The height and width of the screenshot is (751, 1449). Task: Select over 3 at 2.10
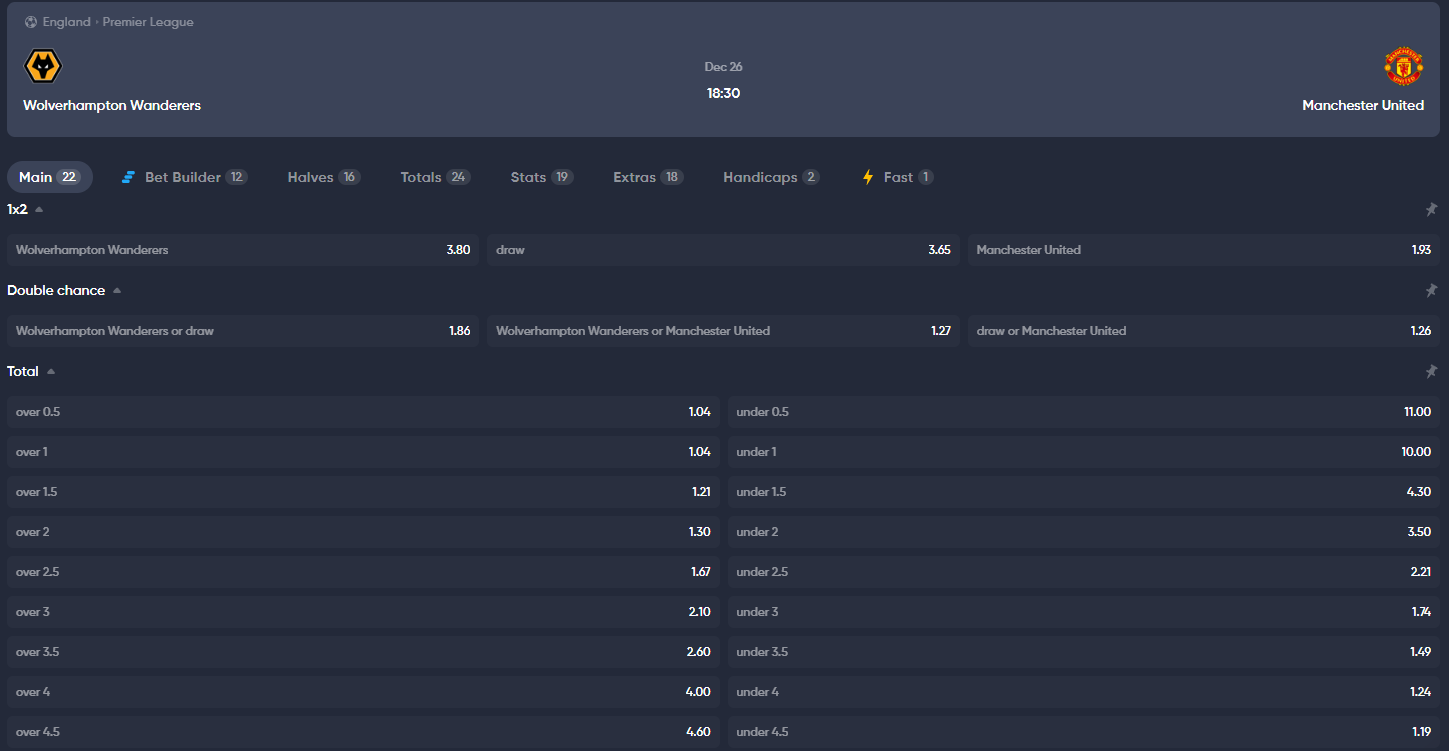point(363,612)
